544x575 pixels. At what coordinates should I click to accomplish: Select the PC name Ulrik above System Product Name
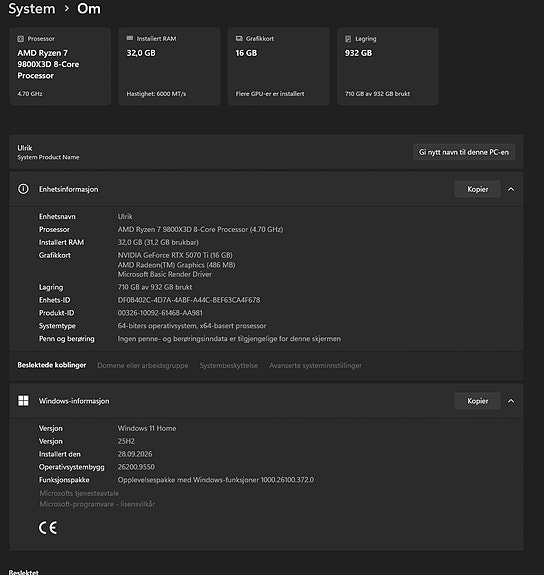coord(25,148)
